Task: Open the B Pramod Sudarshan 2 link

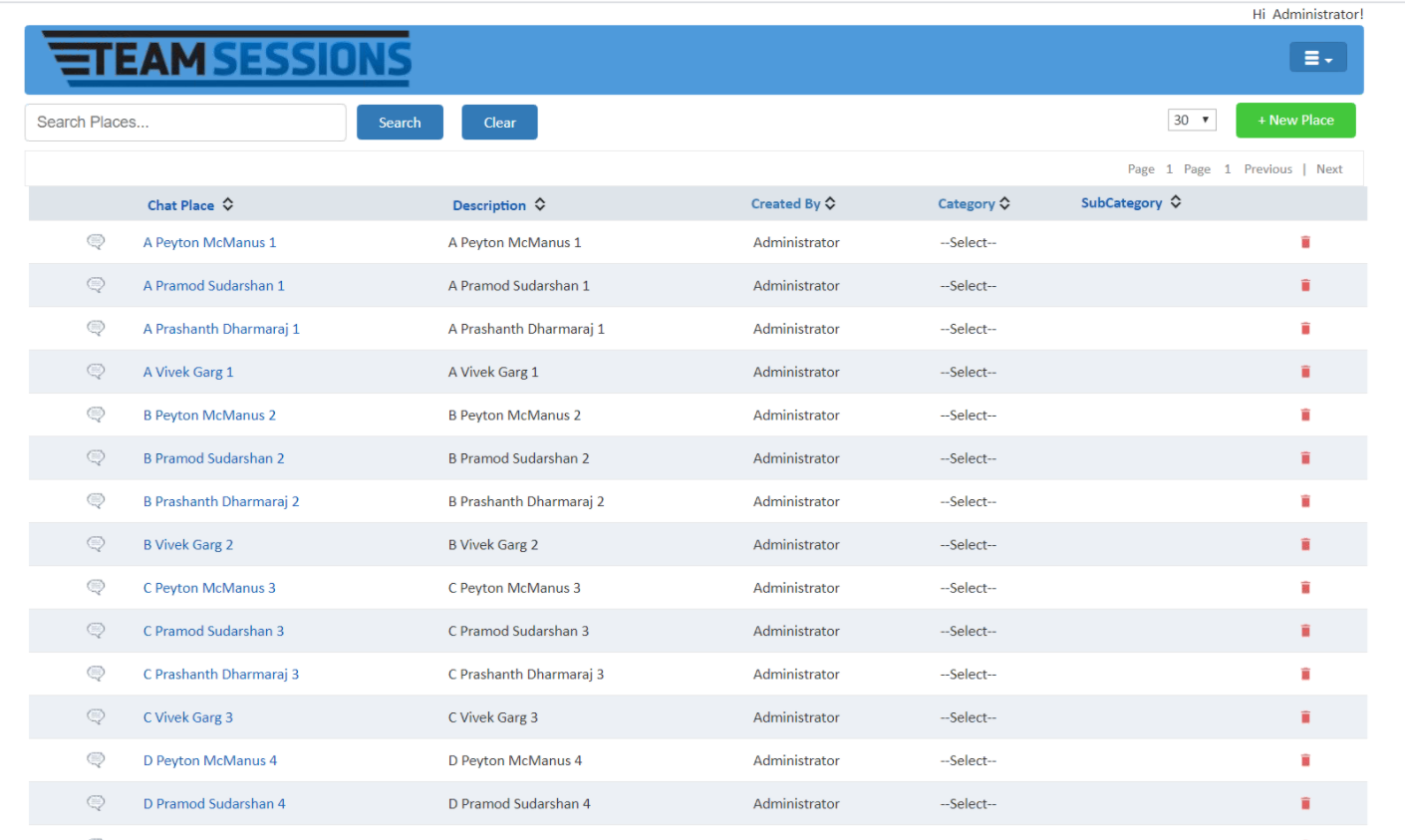Action: click(x=213, y=458)
